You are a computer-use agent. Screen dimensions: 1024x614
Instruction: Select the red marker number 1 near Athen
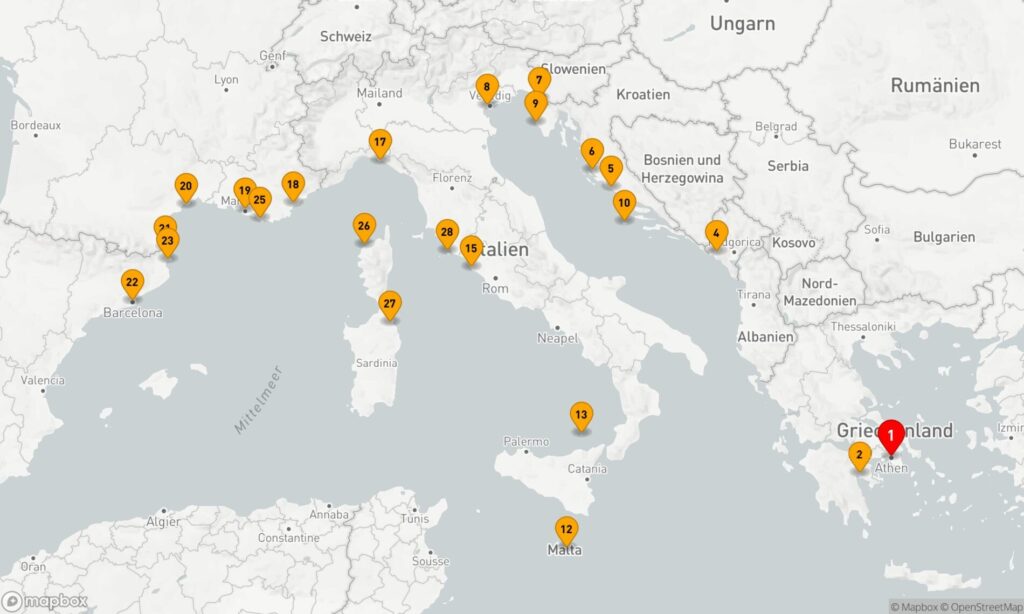891,436
